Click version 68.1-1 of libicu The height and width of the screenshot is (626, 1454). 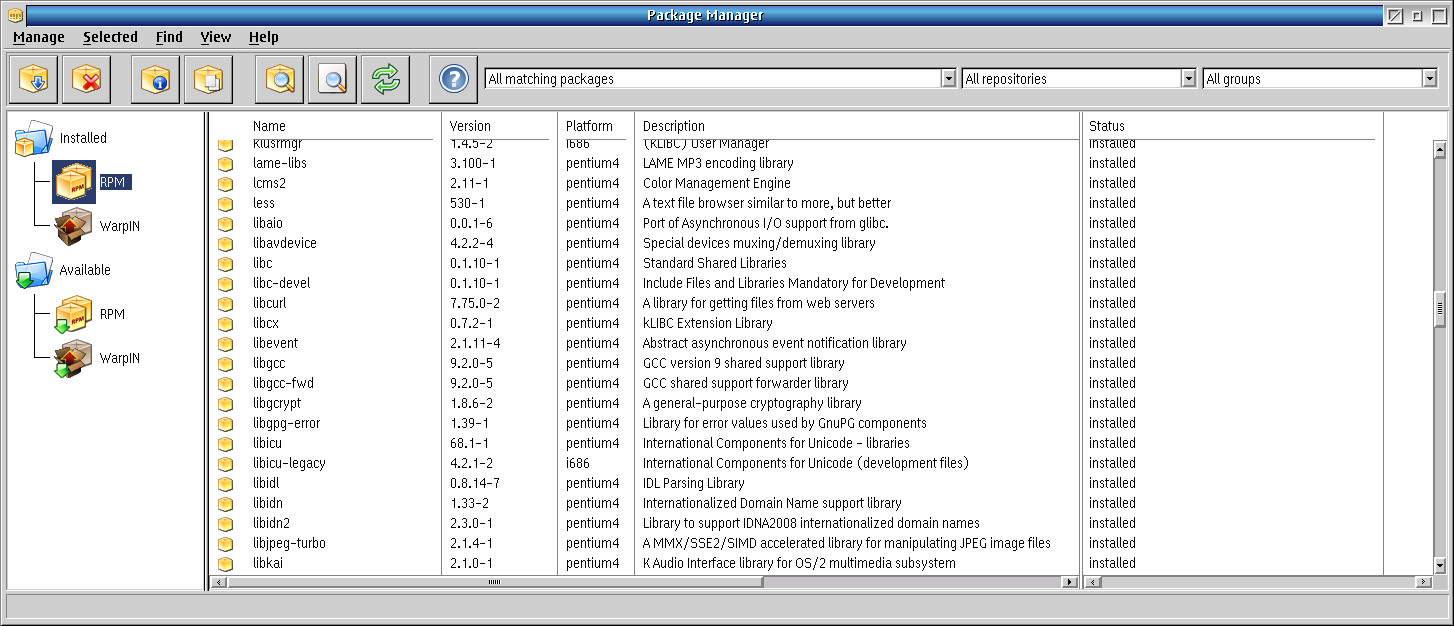[x=469, y=443]
